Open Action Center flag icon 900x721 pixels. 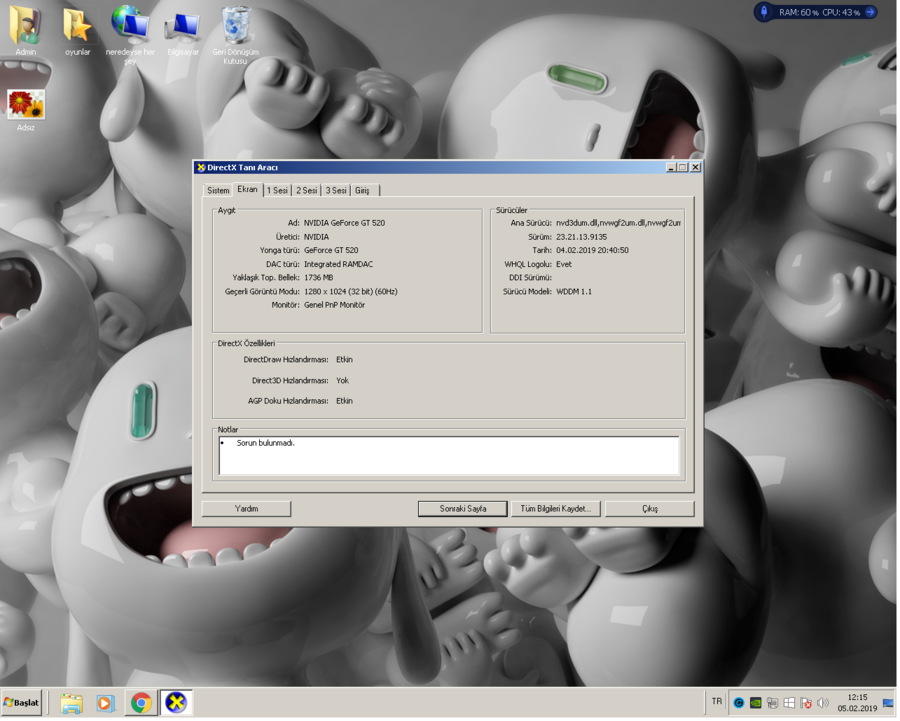tap(806, 703)
